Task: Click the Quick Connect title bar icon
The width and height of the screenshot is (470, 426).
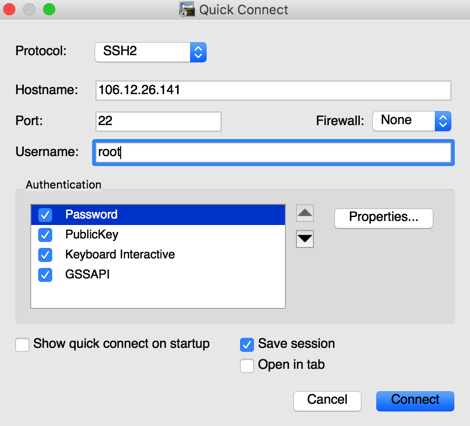Action: [187, 9]
